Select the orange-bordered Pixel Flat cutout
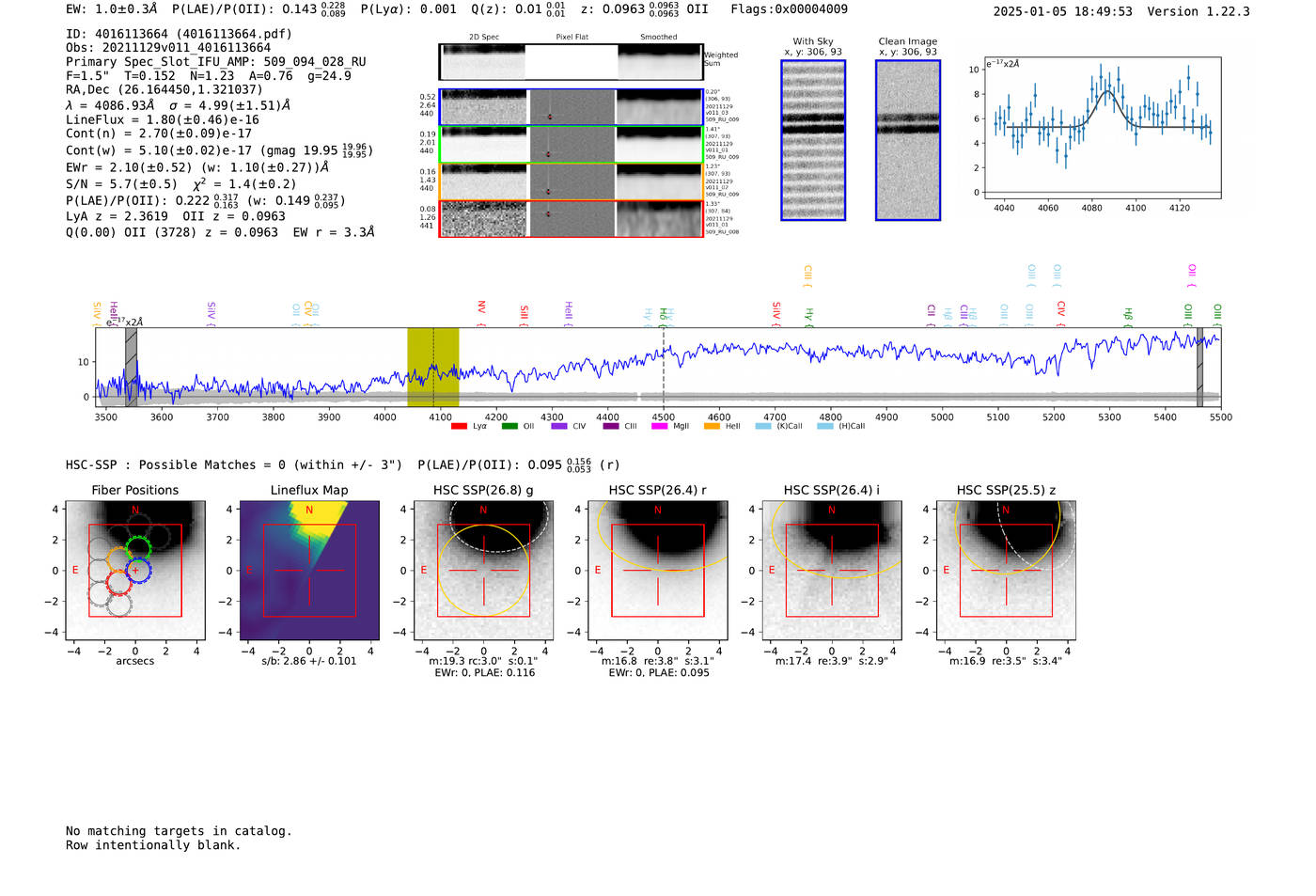 (572, 182)
